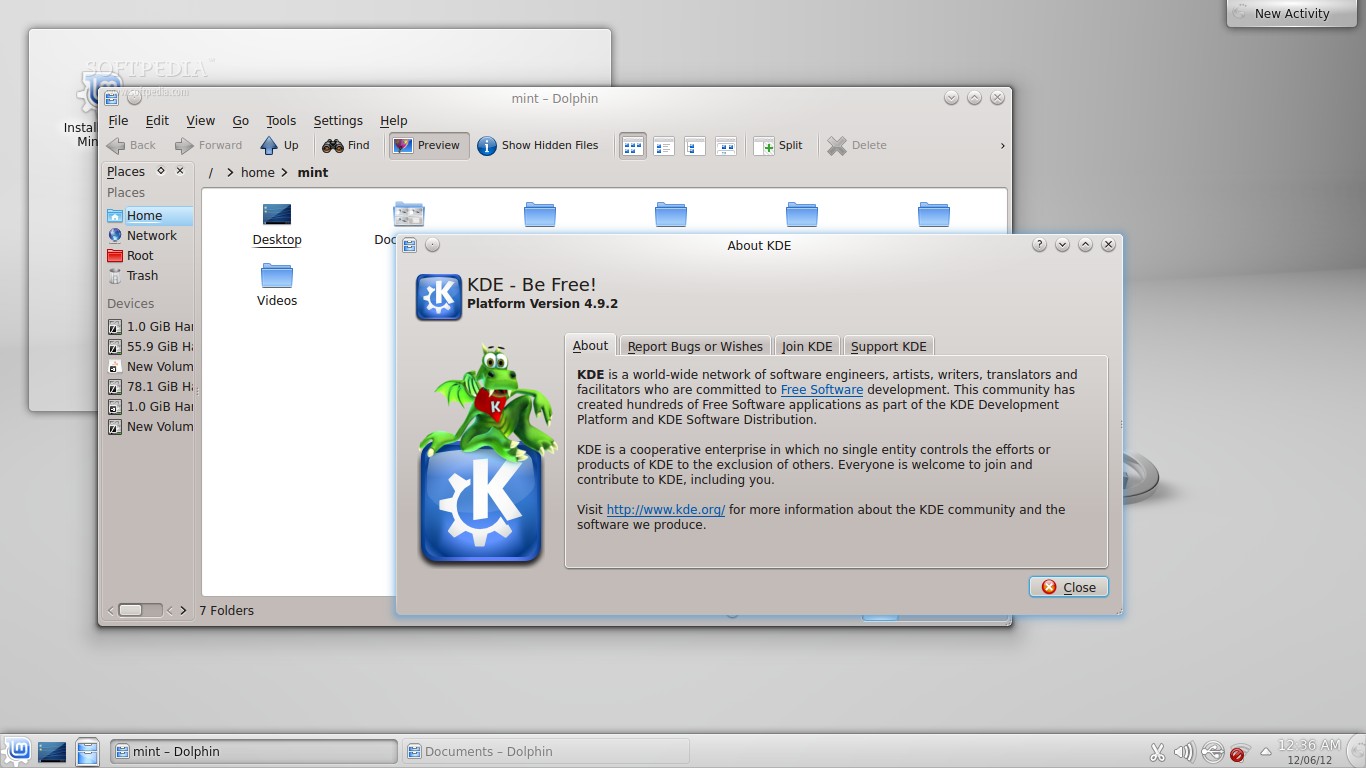Click the Show Desktop icon in taskbar

[52, 751]
